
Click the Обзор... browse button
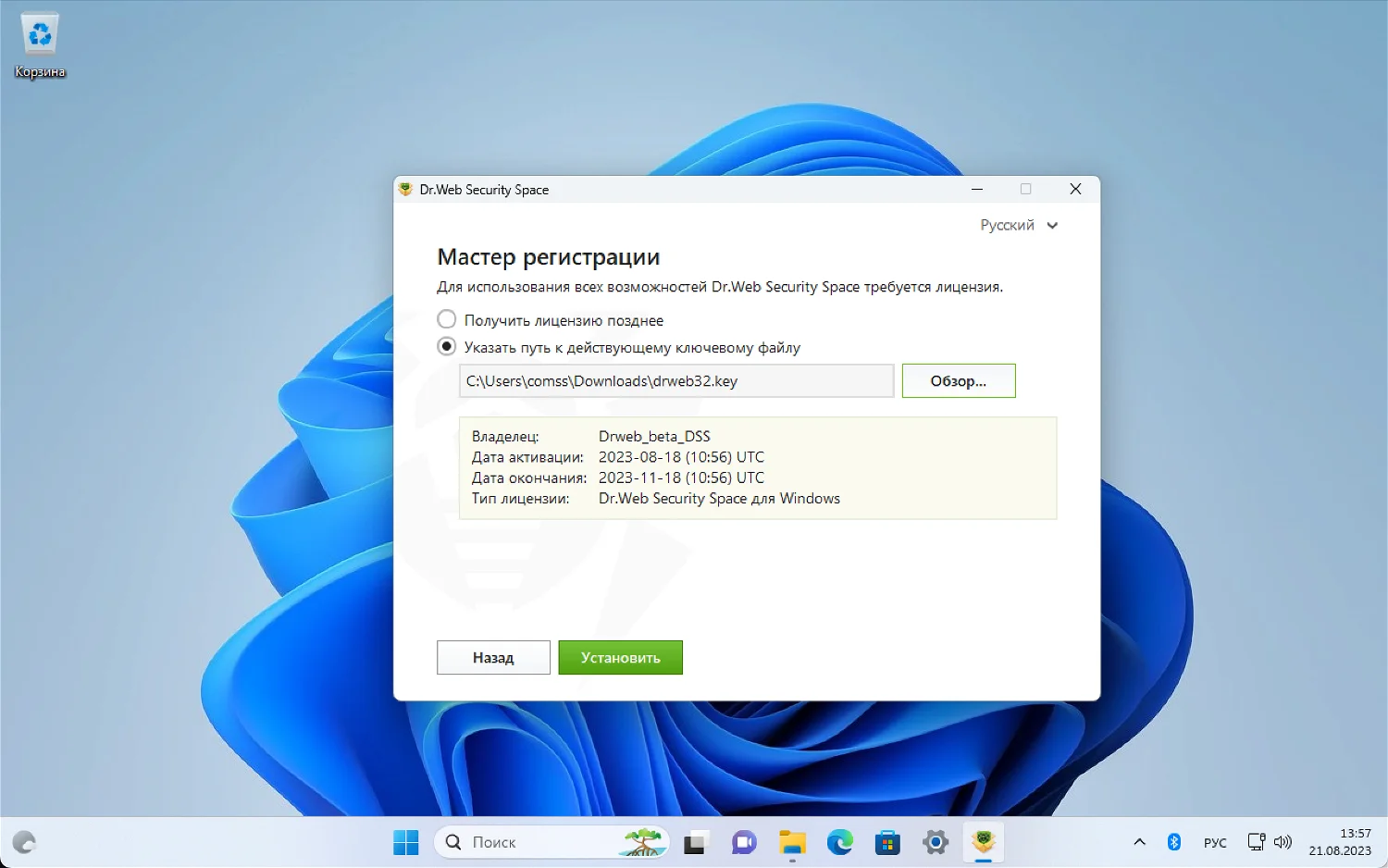click(959, 380)
